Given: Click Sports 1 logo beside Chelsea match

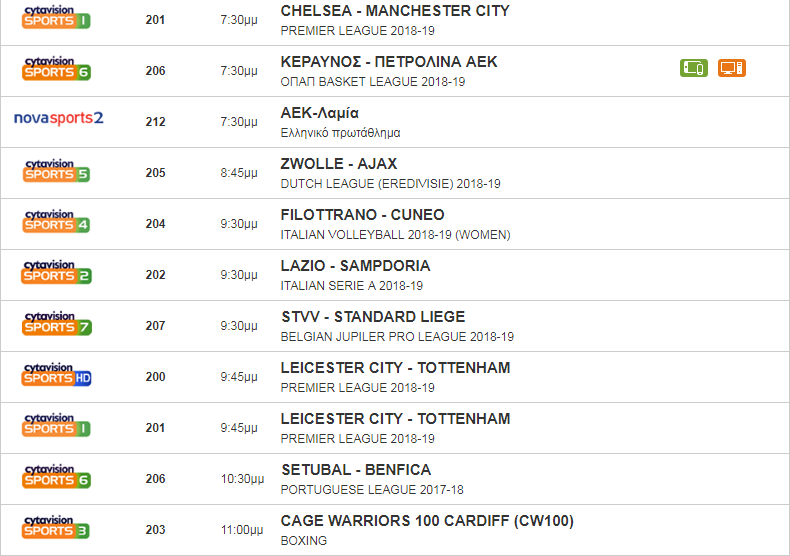Looking at the screenshot, I should tap(56, 17).
